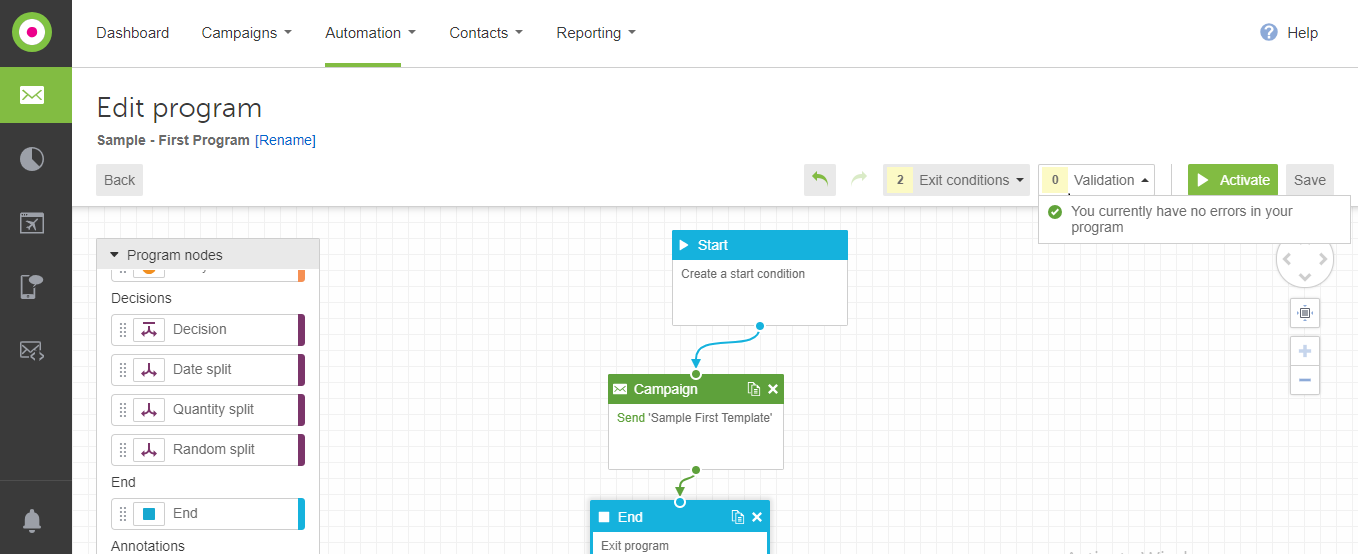Click the email envelope icon in sidebar

[32, 95]
